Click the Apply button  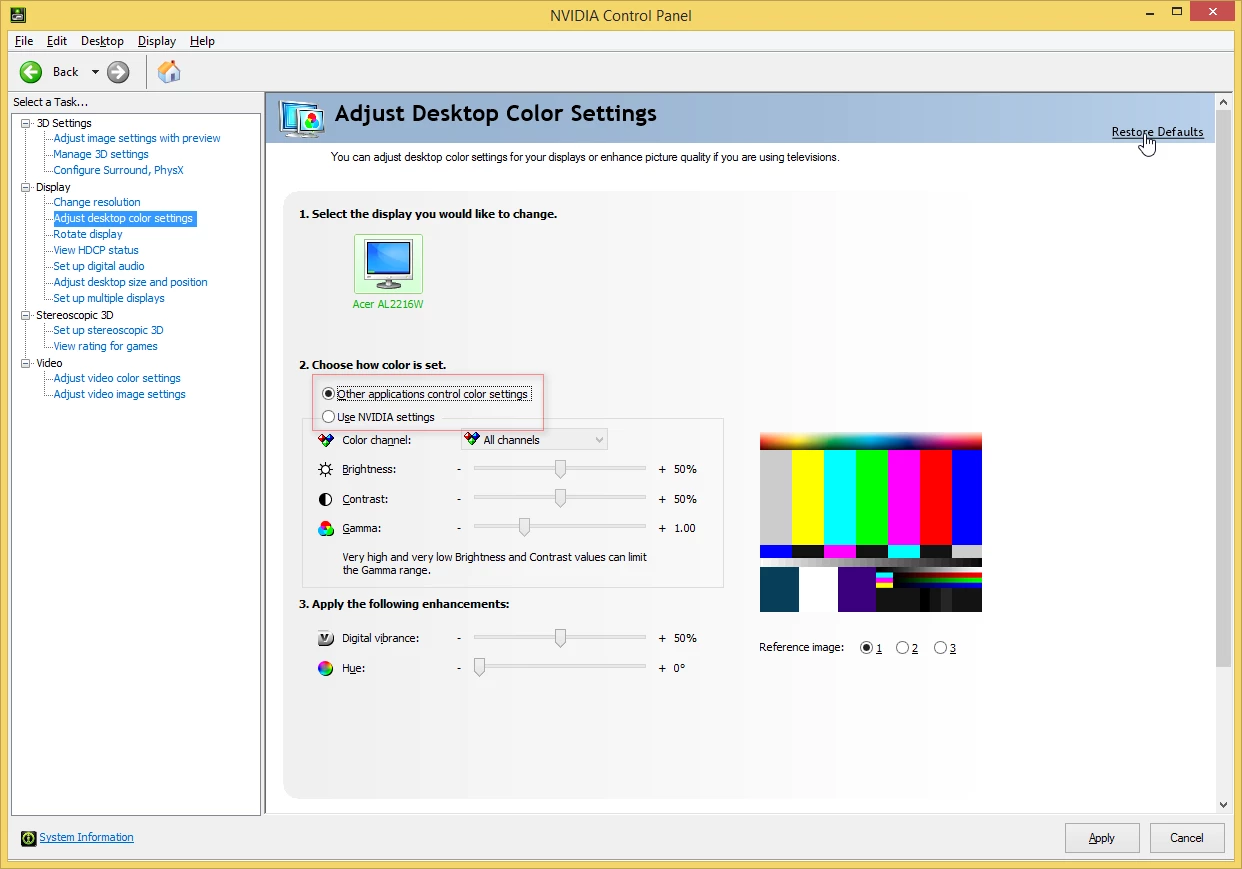pos(1102,838)
